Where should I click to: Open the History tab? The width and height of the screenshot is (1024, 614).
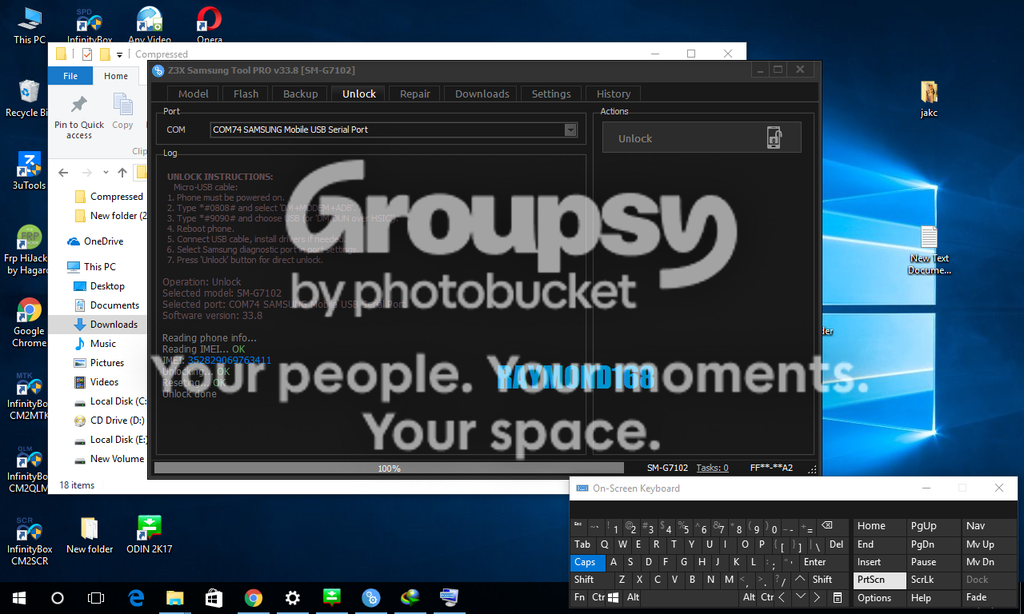[613, 93]
